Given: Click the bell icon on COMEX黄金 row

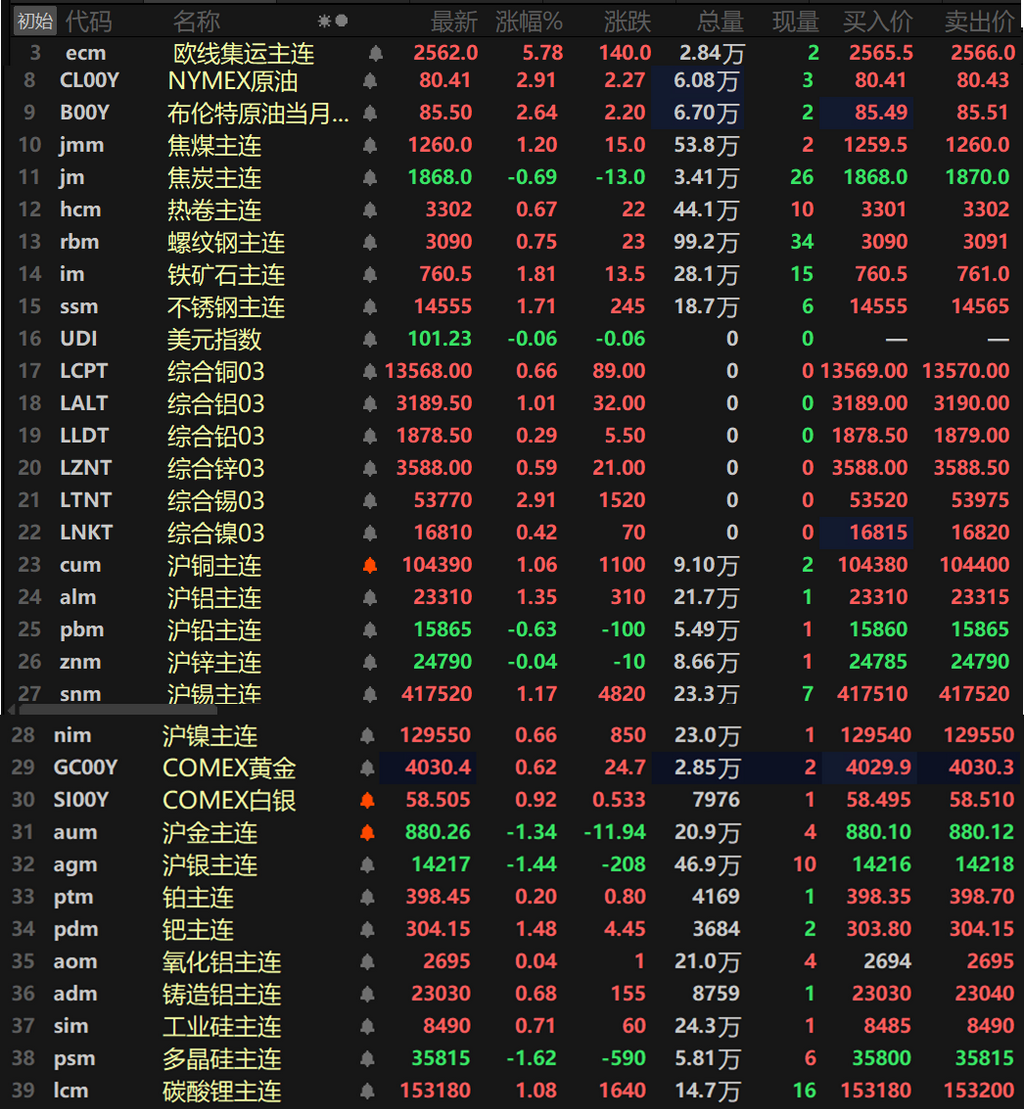Looking at the screenshot, I should point(367,767).
